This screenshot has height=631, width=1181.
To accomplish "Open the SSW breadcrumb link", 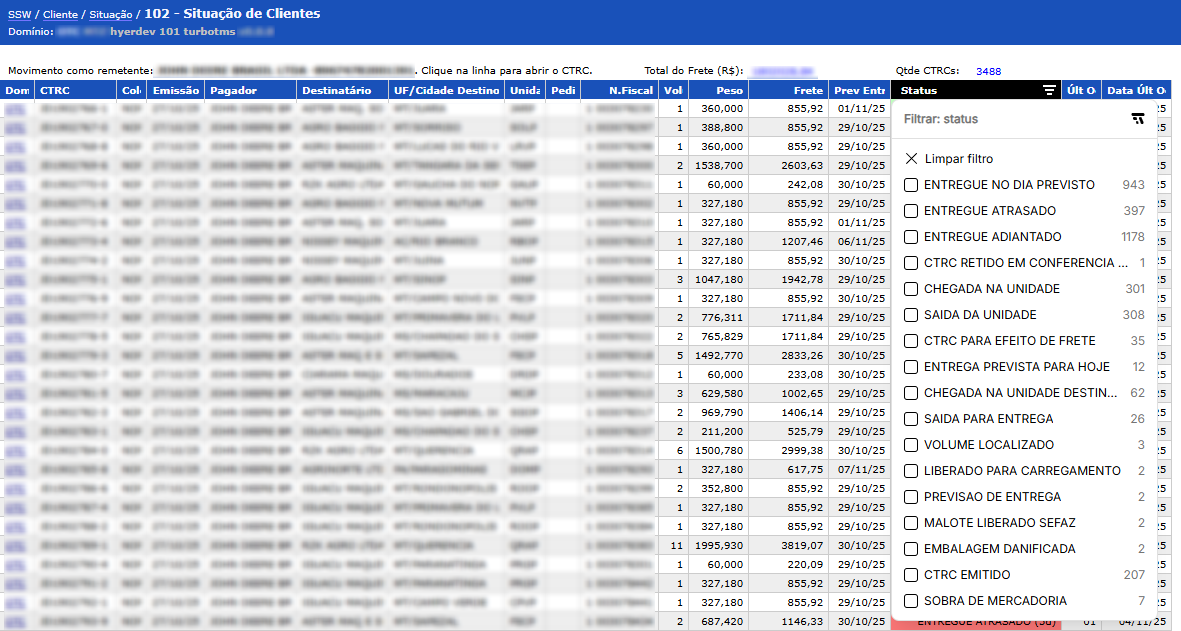I will (19, 15).
